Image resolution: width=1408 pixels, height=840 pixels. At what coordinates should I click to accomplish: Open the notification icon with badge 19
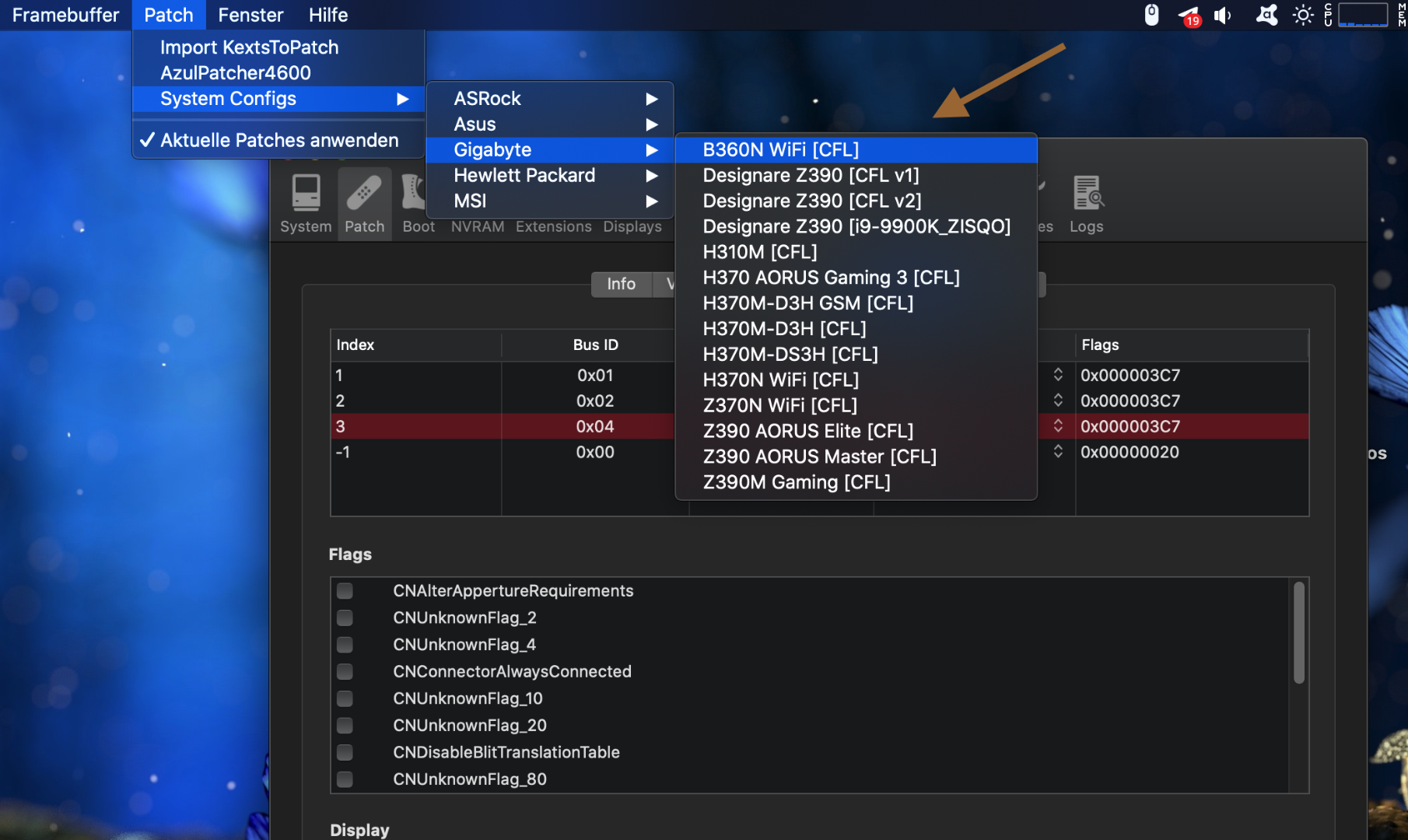click(x=1189, y=15)
